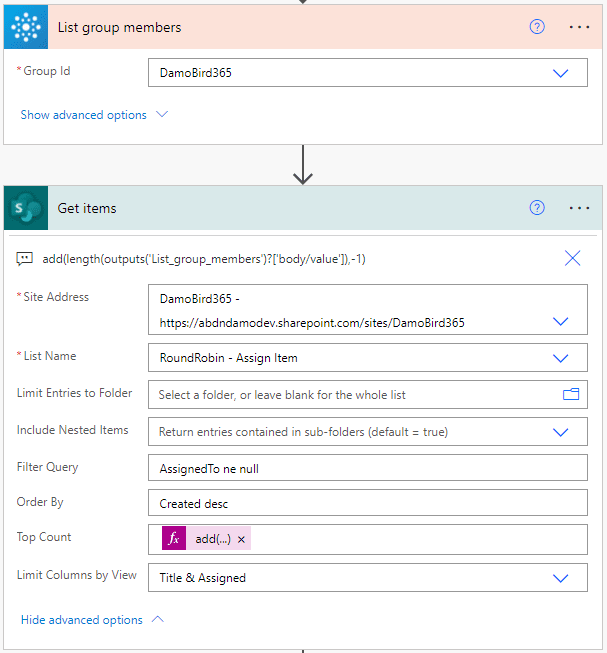The image size is (607, 653).
Task: Expand the Limit Columns by View dropdown
Action: point(560,577)
